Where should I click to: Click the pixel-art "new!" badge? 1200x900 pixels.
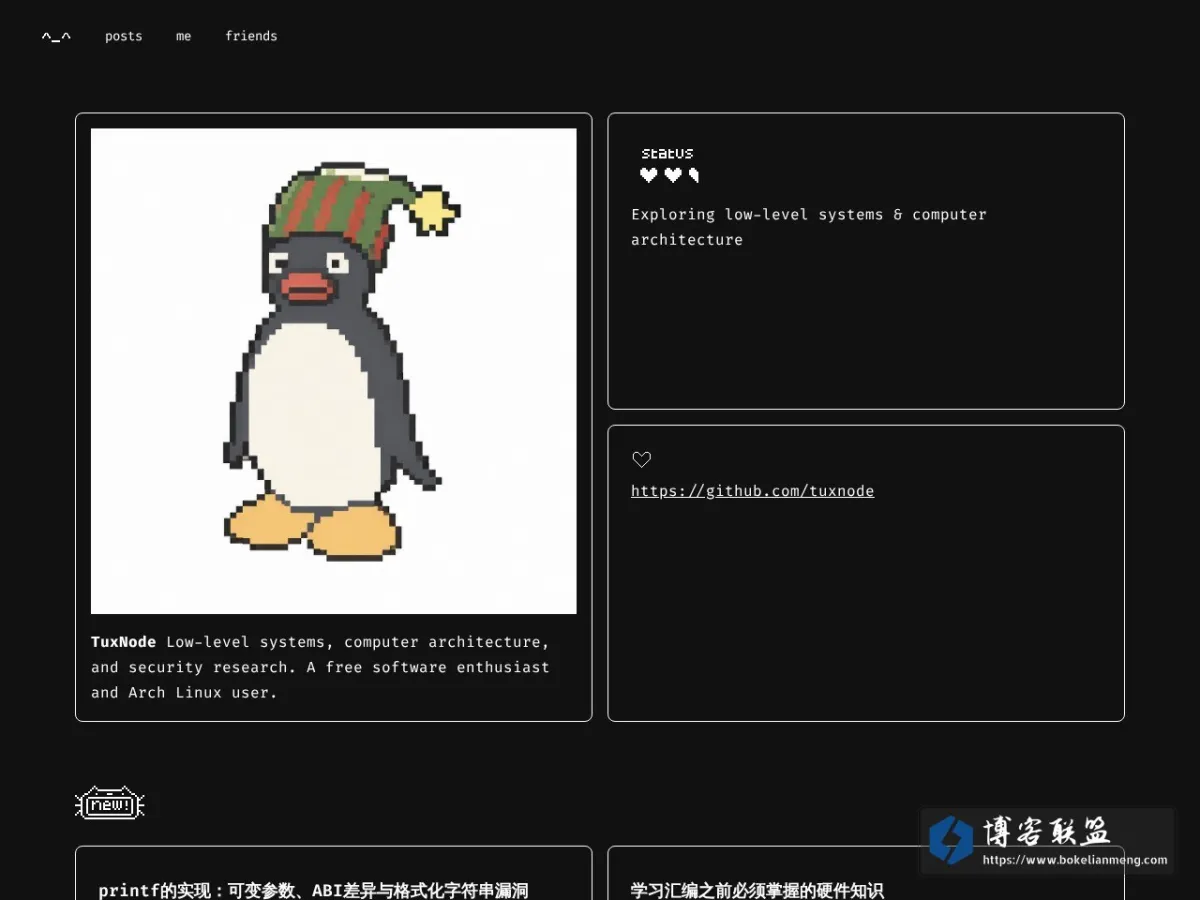pyautogui.click(x=110, y=803)
